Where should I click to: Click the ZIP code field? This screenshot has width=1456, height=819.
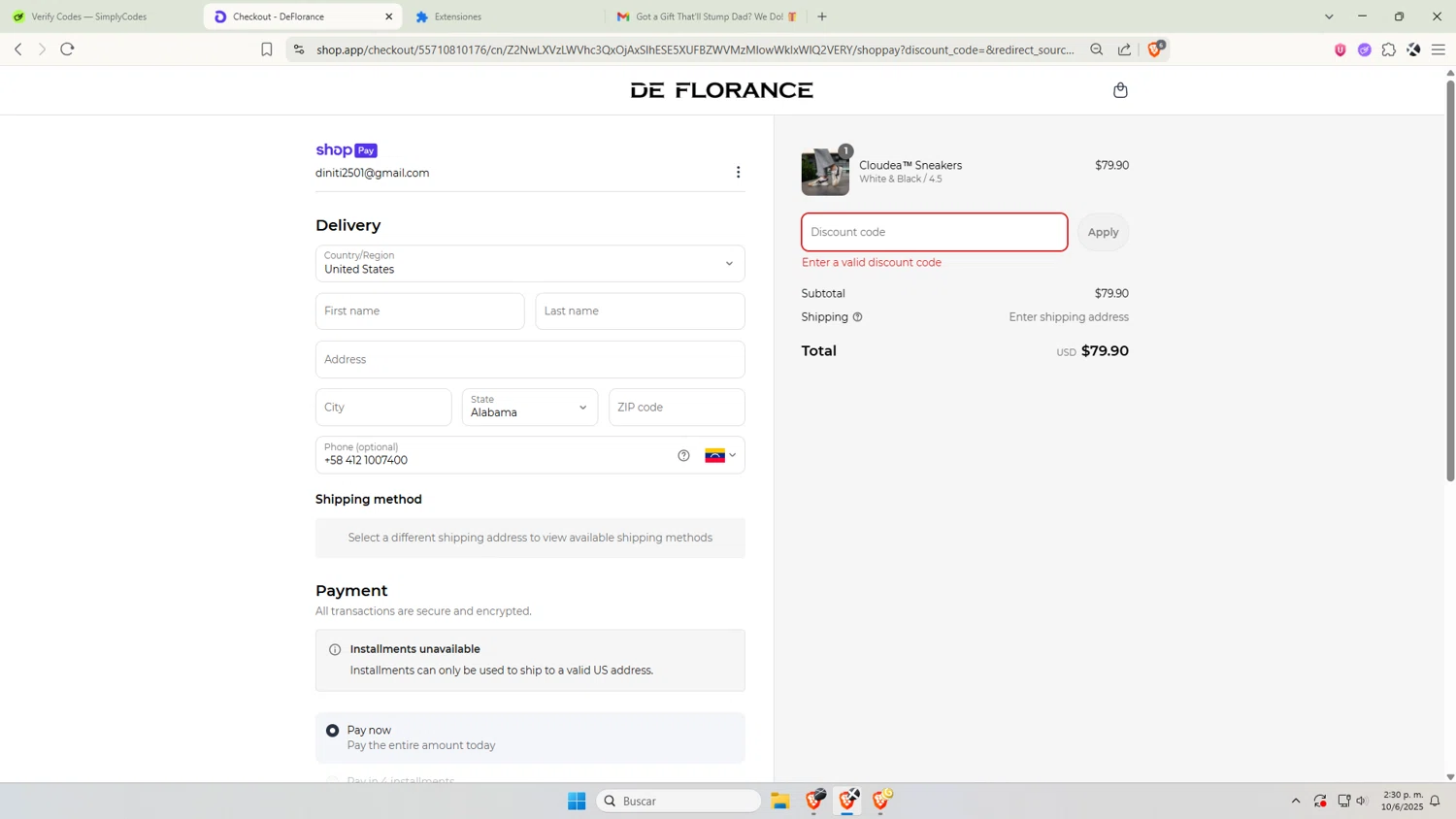click(678, 408)
